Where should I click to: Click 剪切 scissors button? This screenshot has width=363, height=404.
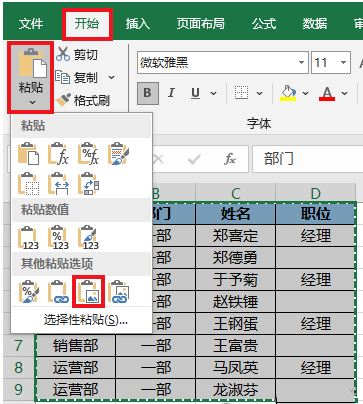pos(77,54)
